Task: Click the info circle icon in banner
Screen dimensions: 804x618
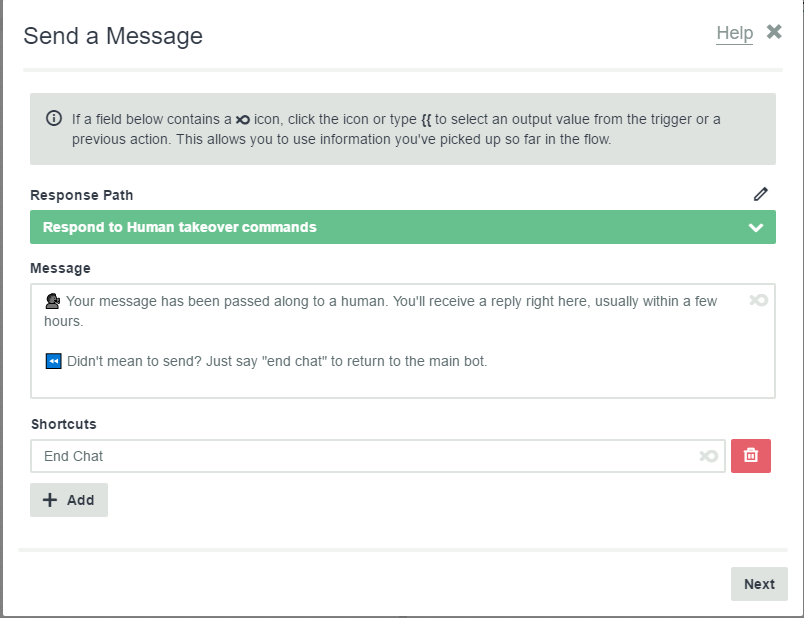Action: (54, 118)
